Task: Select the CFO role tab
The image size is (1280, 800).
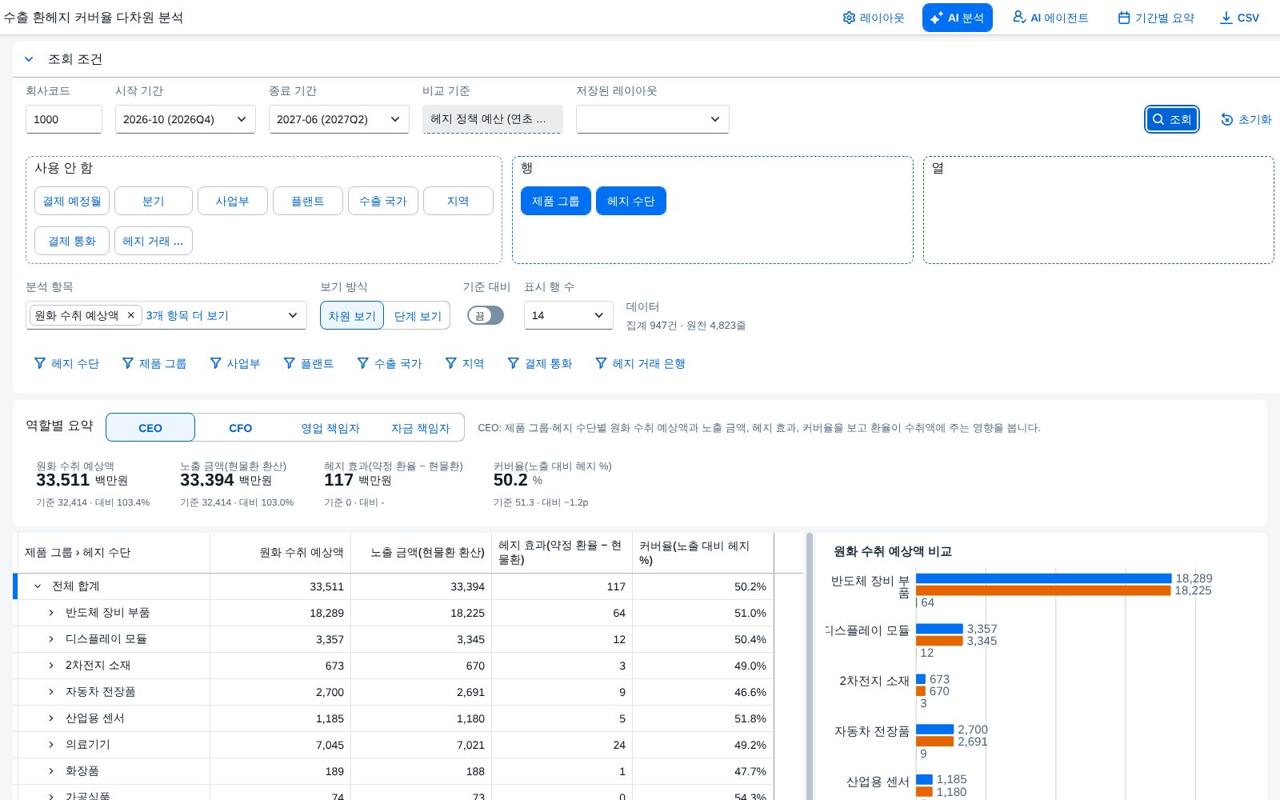Action: (x=240, y=428)
